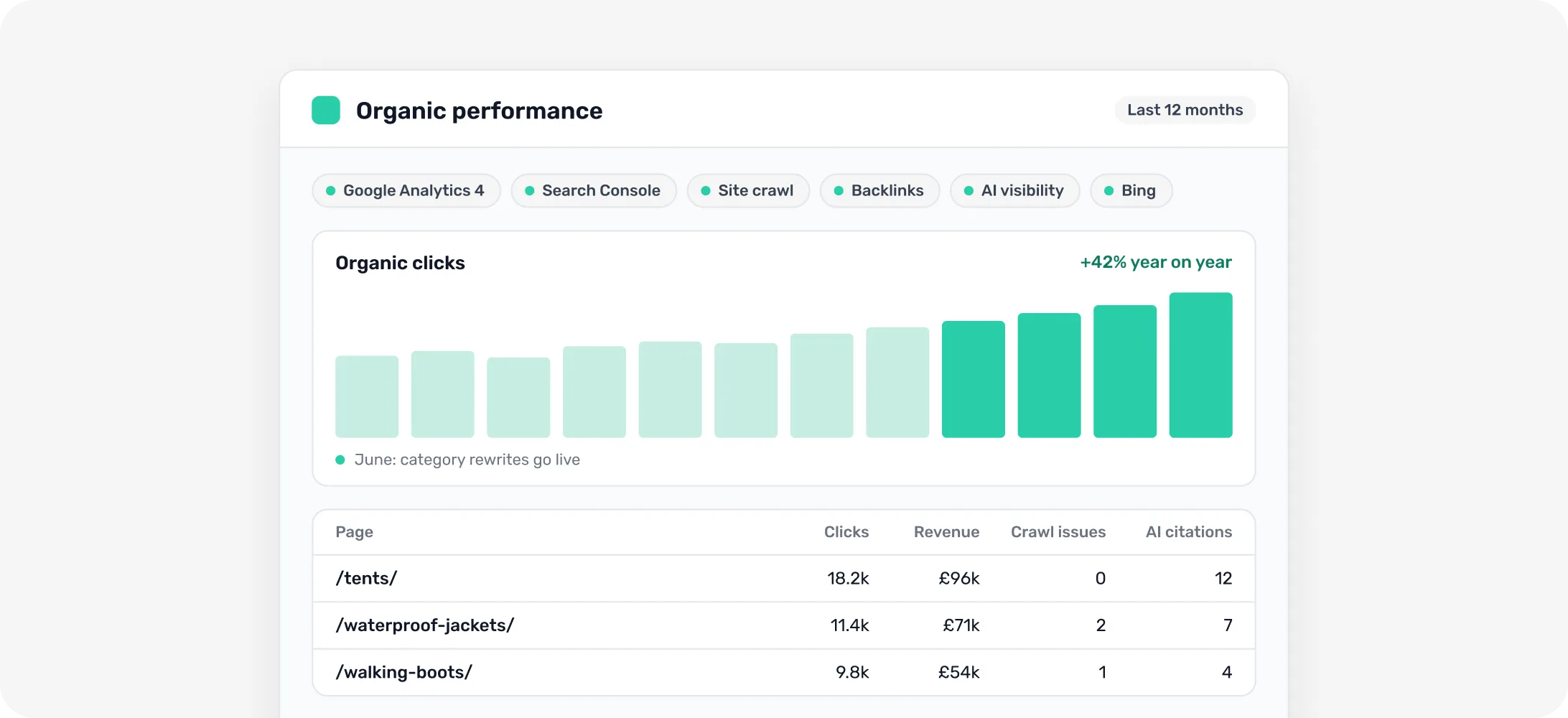Toggle the Backlinks source chip
This screenshot has width=1568, height=718.
pyautogui.click(x=879, y=190)
